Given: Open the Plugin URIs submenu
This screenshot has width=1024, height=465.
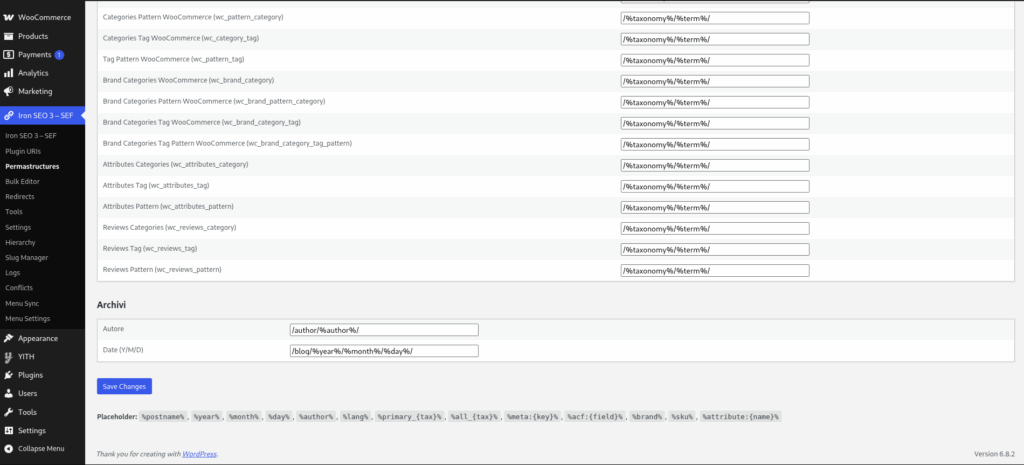Looking at the screenshot, I should [23, 151].
